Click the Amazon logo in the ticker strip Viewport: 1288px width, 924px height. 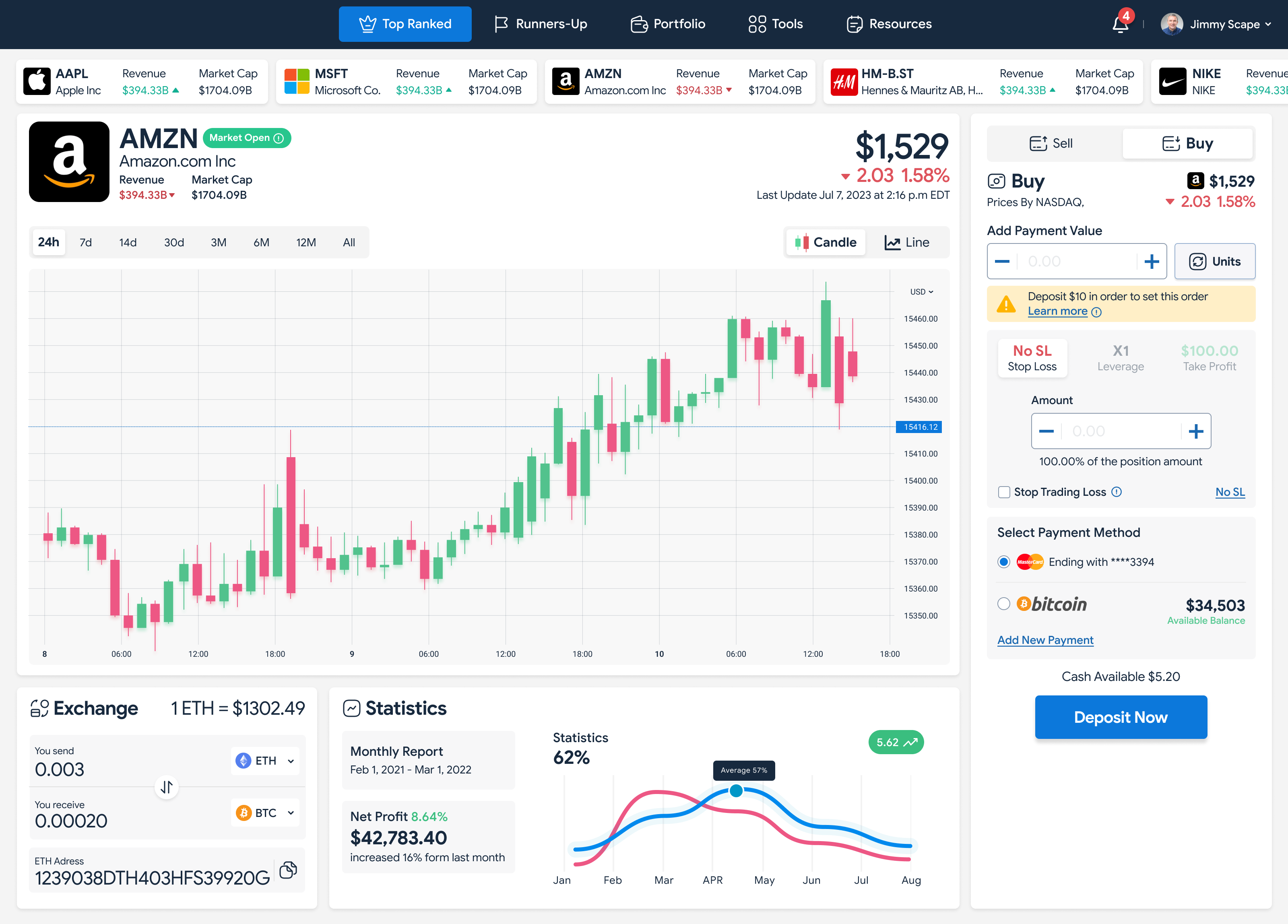click(566, 82)
